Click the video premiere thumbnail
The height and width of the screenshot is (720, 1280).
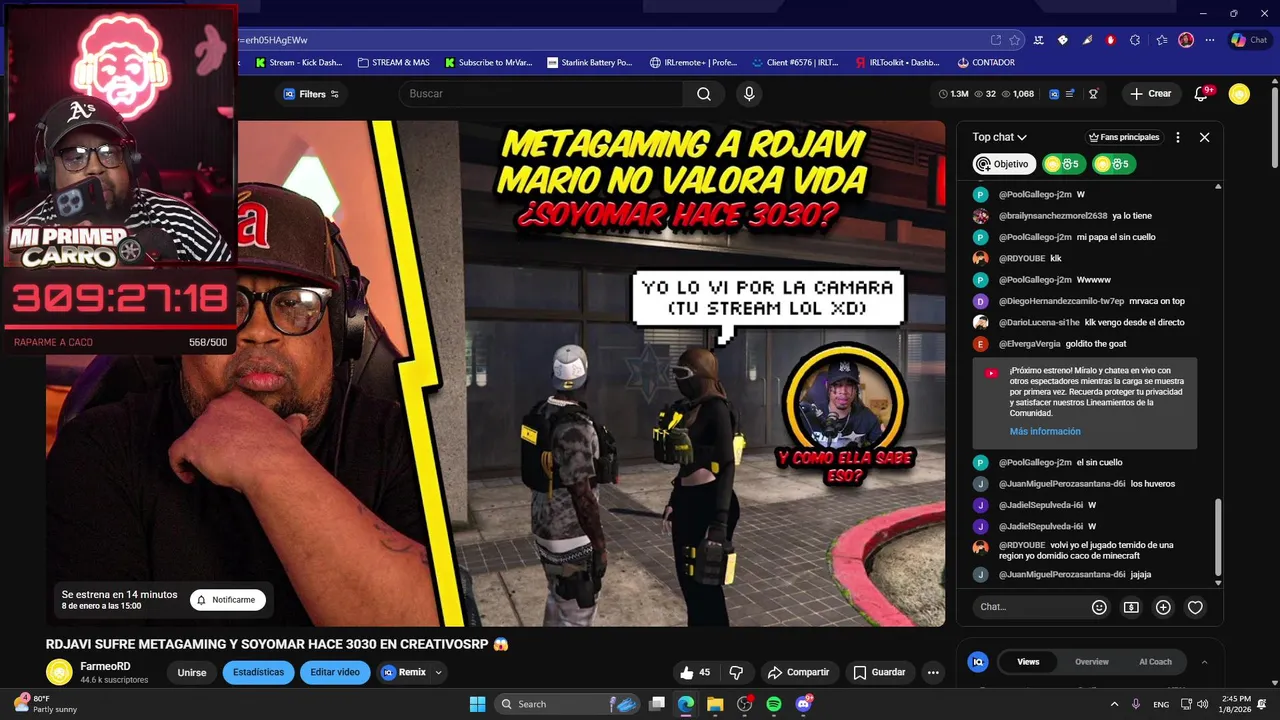pos(495,373)
